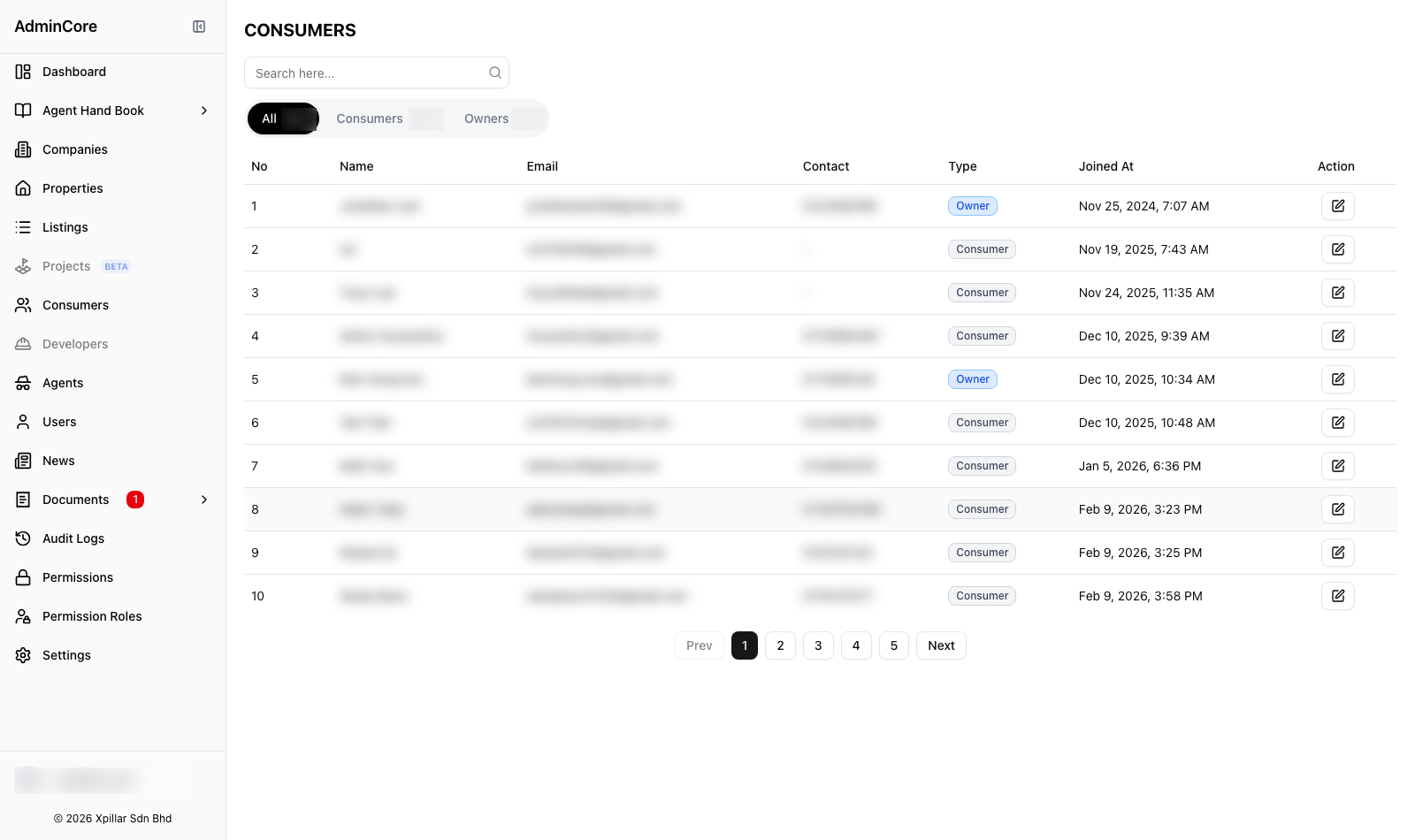Collapse the AdminCore sidebar panel icon
Image resolution: width=1415 pixels, height=840 pixels.
pyautogui.click(x=199, y=27)
